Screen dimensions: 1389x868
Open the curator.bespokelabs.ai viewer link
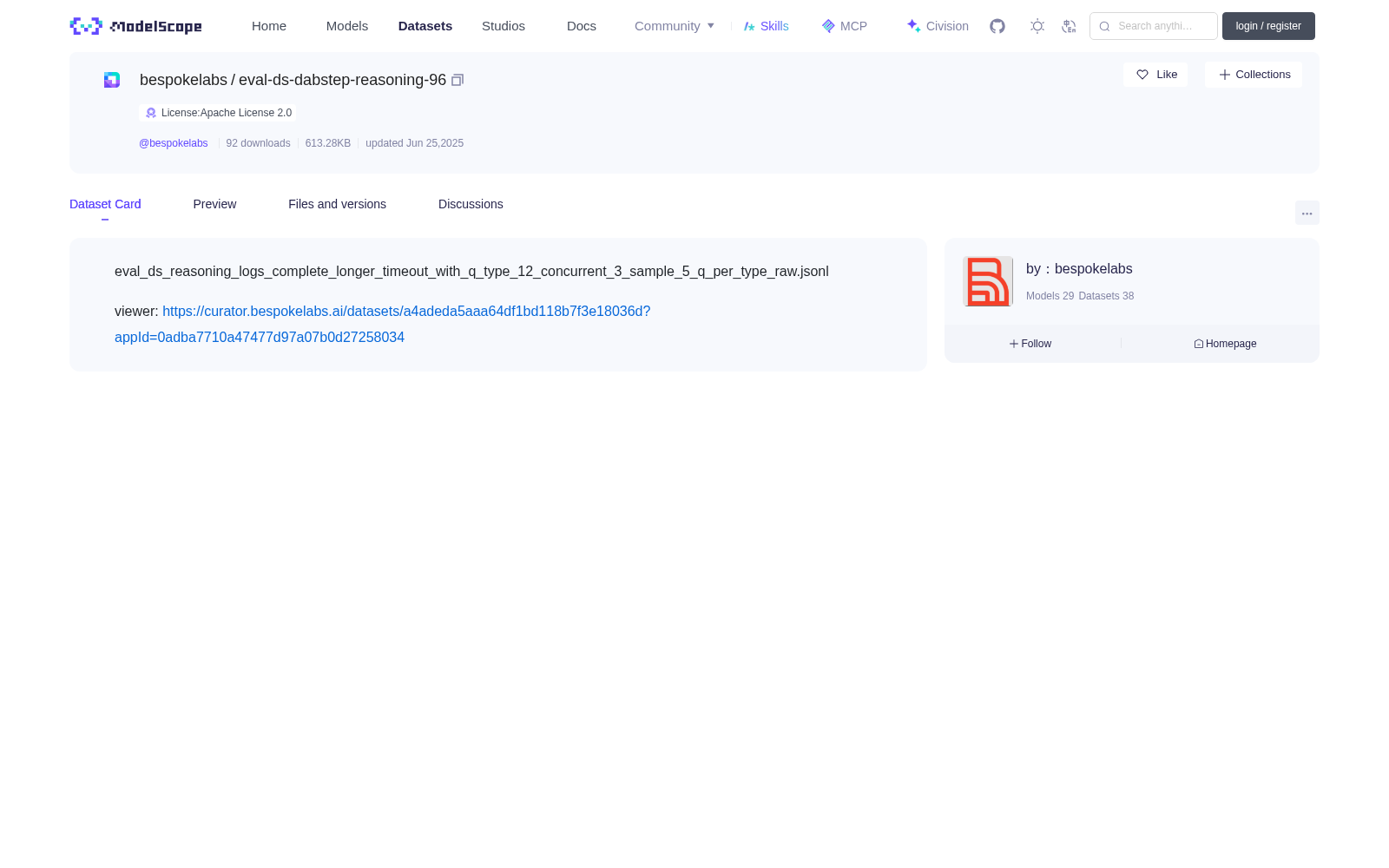pyautogui.click(x=383, y=324)
